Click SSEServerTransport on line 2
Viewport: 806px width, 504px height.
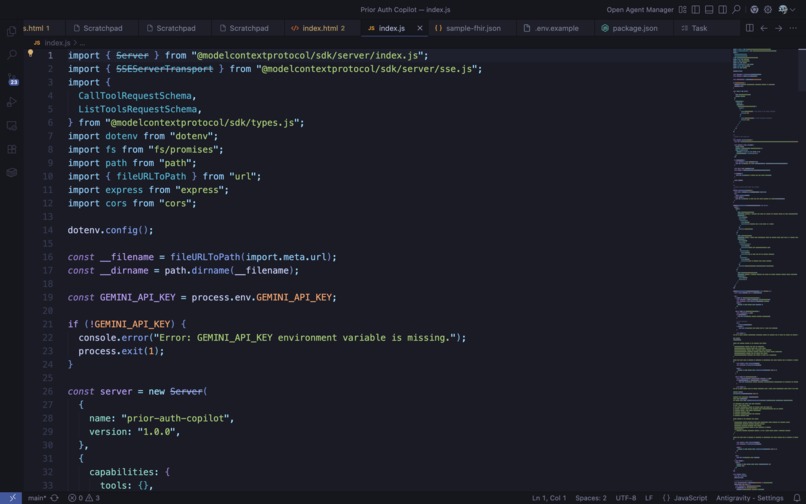(x=164, y=68)
